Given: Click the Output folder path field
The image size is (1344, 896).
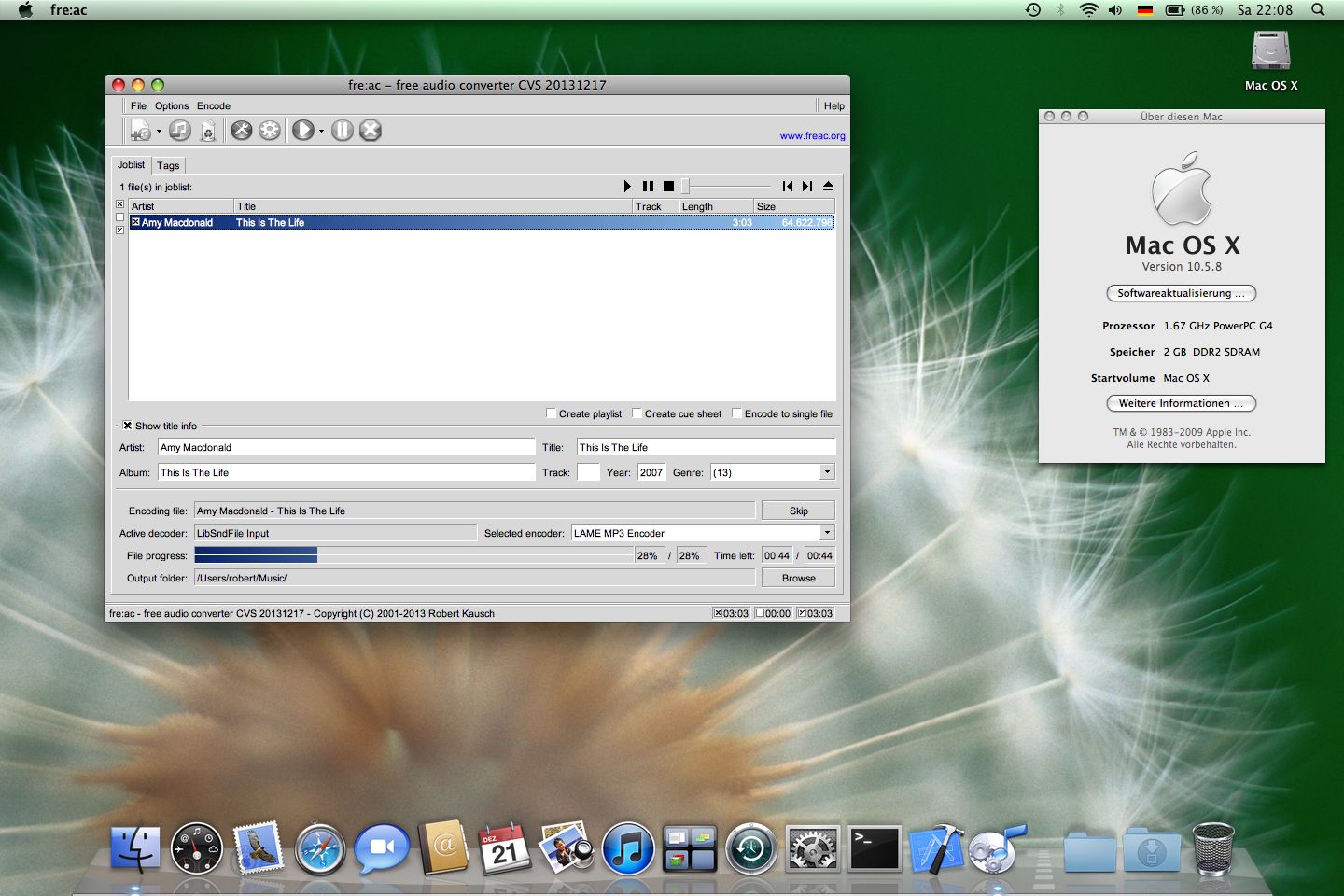Looking at the screenshot, I should click(x=474, y=578).
